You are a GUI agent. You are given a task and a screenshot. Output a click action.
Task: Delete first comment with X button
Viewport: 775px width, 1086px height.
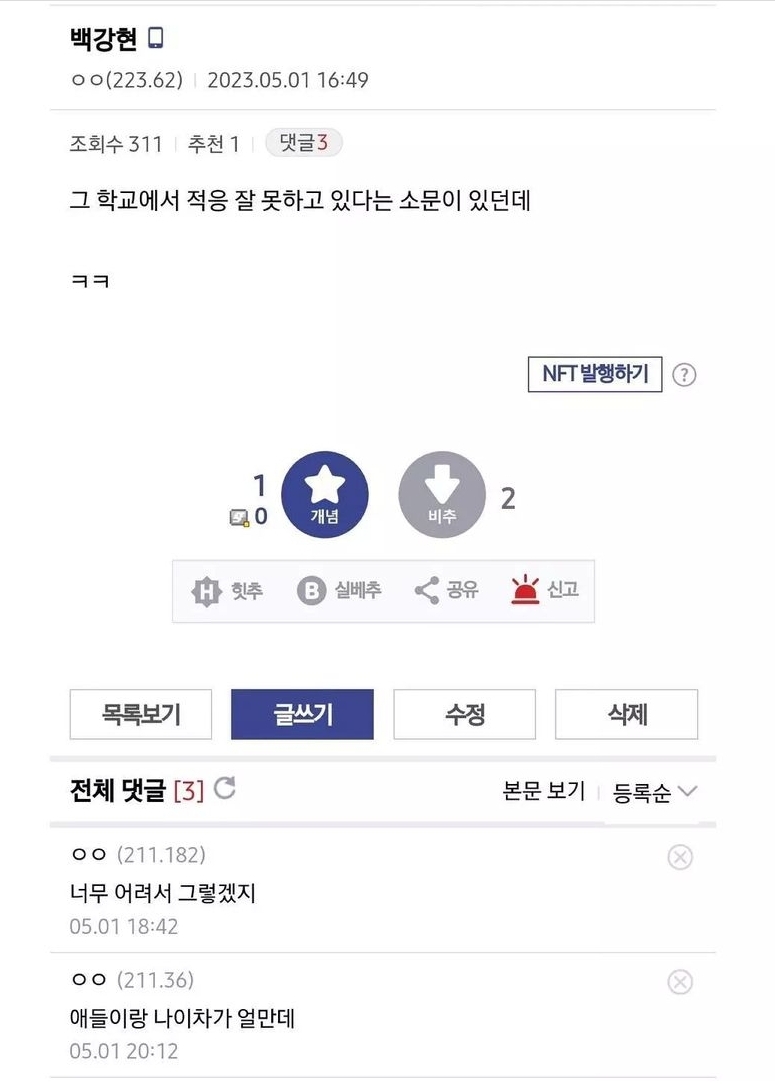[681, 857]
